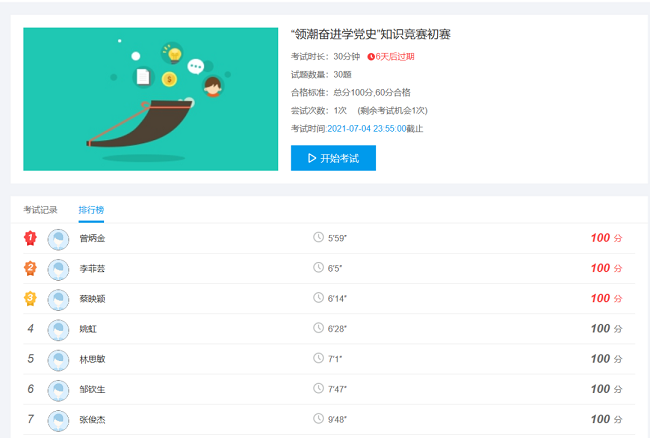Click the second place orange medal icon
This screenshot has height=438, width=650.
coord(30,268)
